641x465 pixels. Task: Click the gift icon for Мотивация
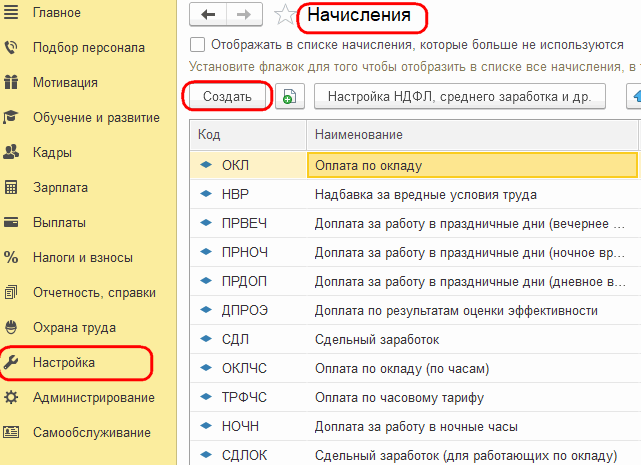(x=11, y=82)
